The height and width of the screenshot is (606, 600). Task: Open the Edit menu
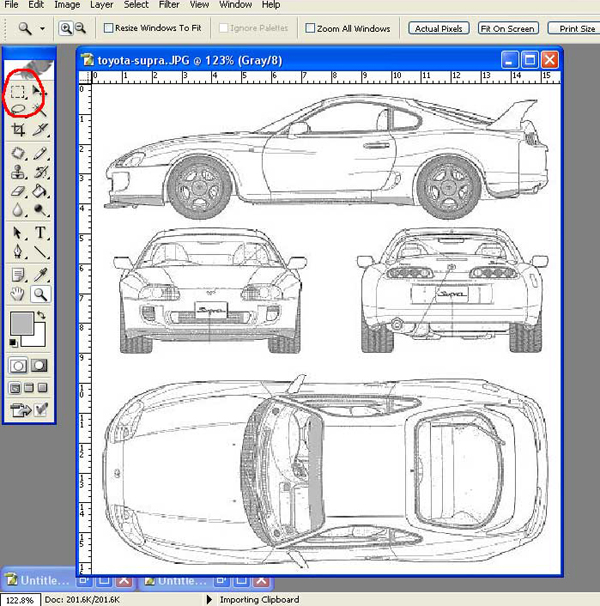(36, 5)
